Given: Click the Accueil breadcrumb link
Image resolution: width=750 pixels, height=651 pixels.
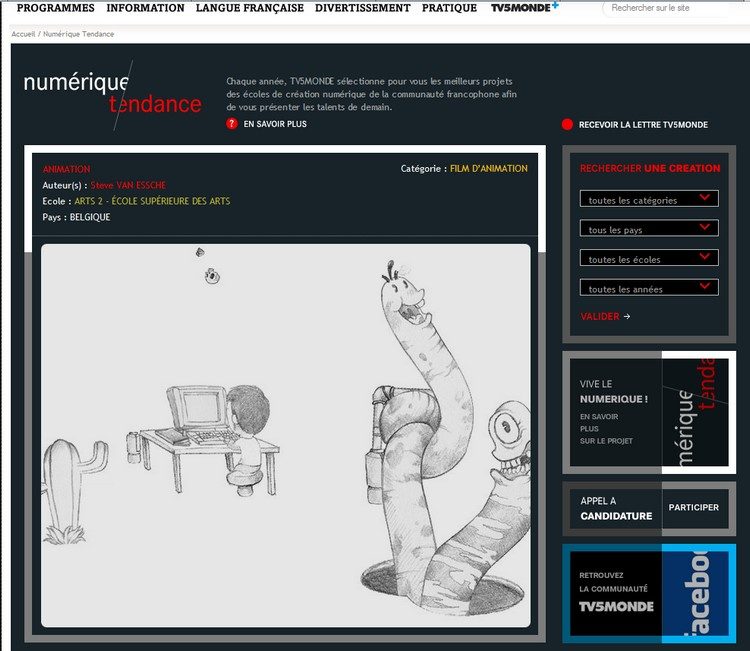Looking at the screenshot, I should [x=22, y=34].
